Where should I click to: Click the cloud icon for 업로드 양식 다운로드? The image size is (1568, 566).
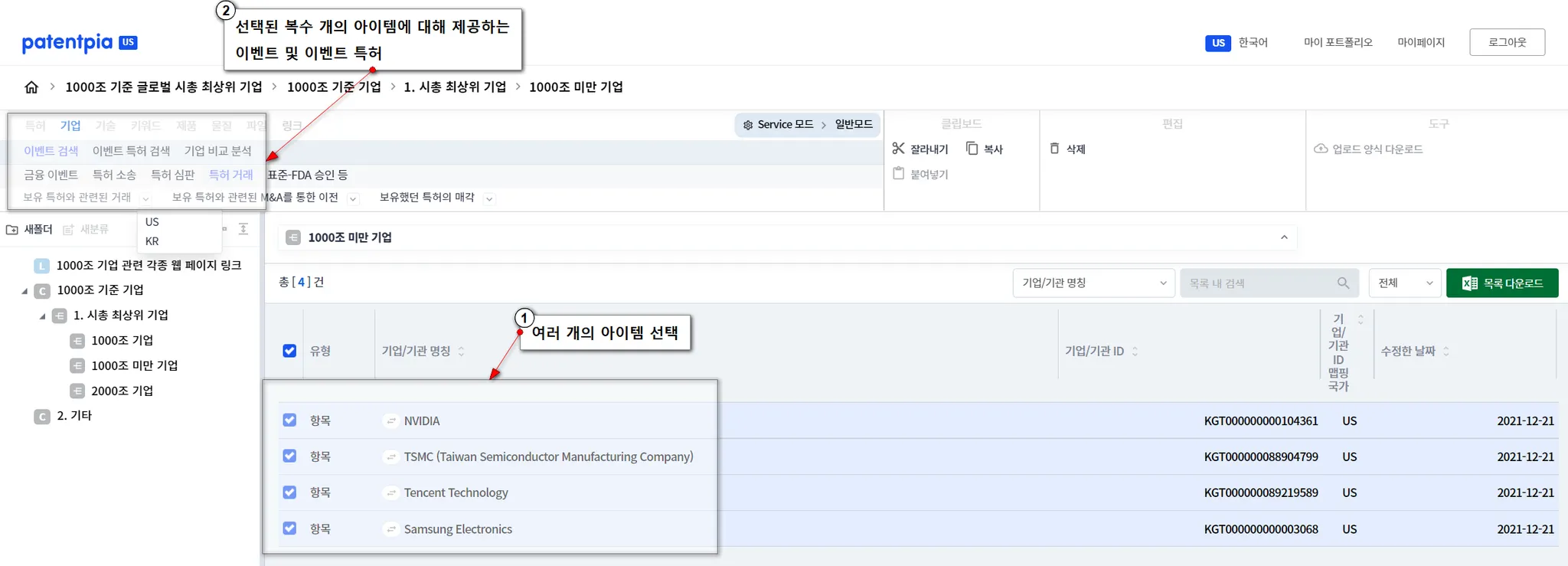point(1321,149)
